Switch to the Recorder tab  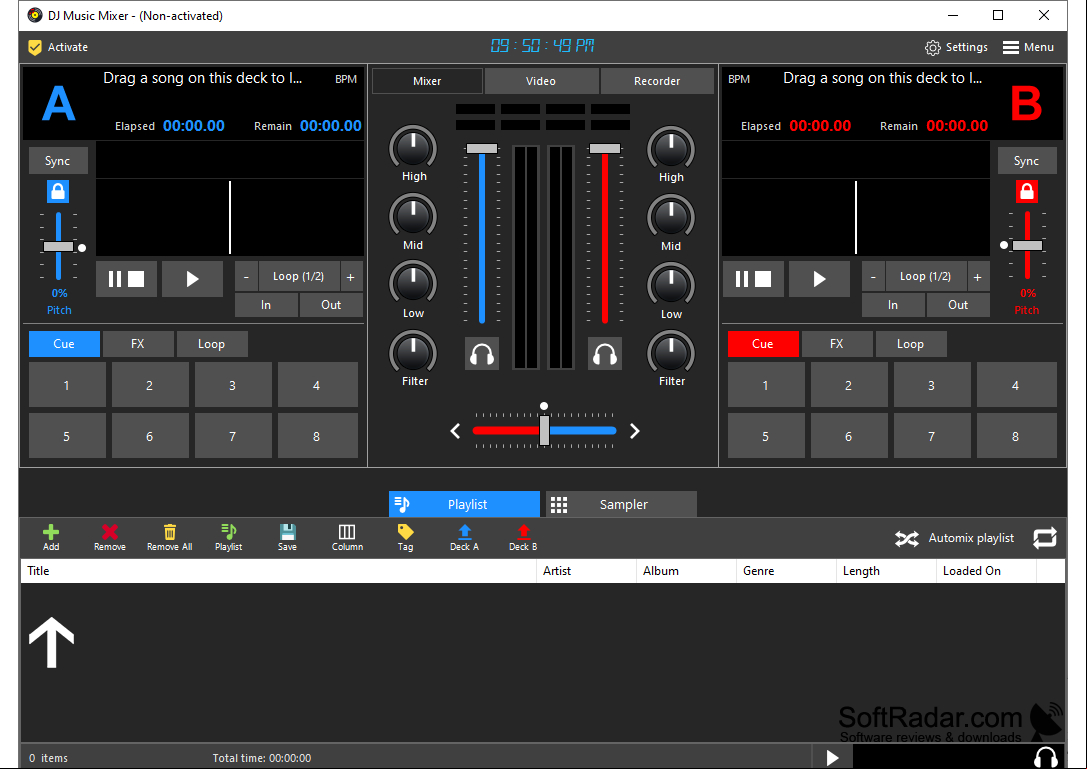(657, 81)
